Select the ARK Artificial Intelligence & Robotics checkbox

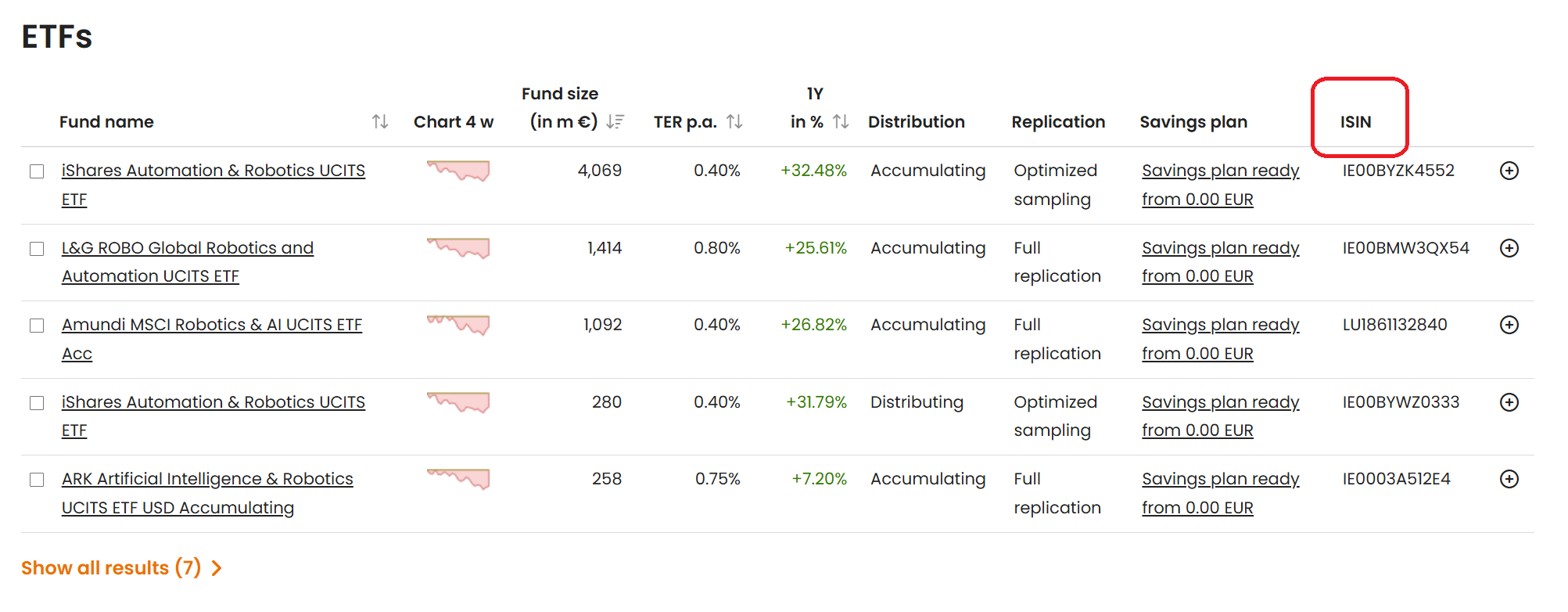coord(37,480)
